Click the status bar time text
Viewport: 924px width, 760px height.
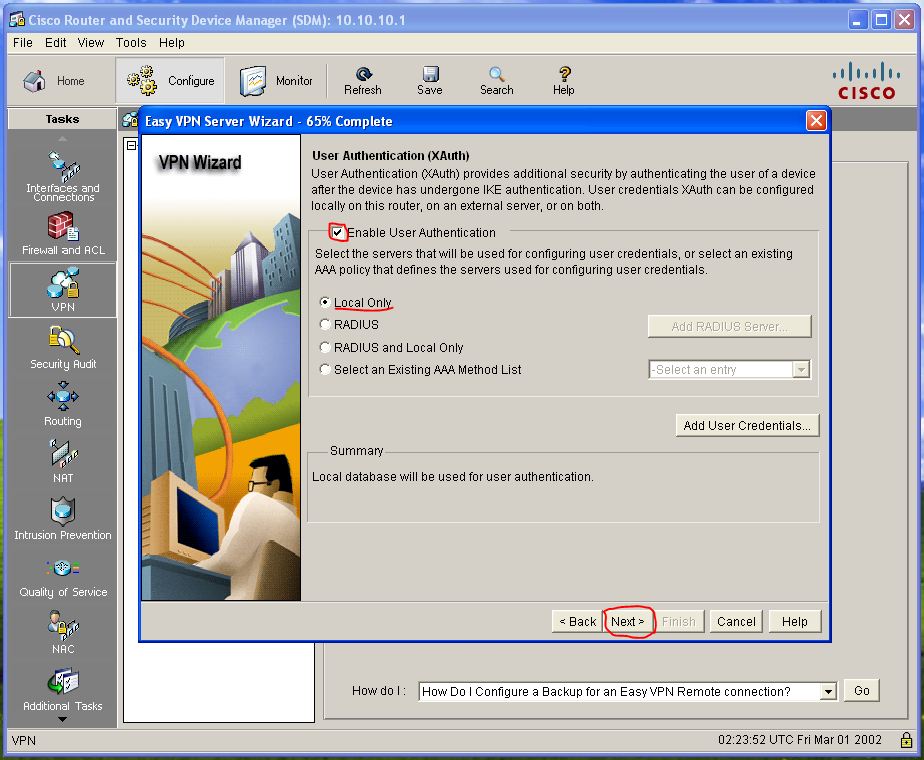click(800, 740)
